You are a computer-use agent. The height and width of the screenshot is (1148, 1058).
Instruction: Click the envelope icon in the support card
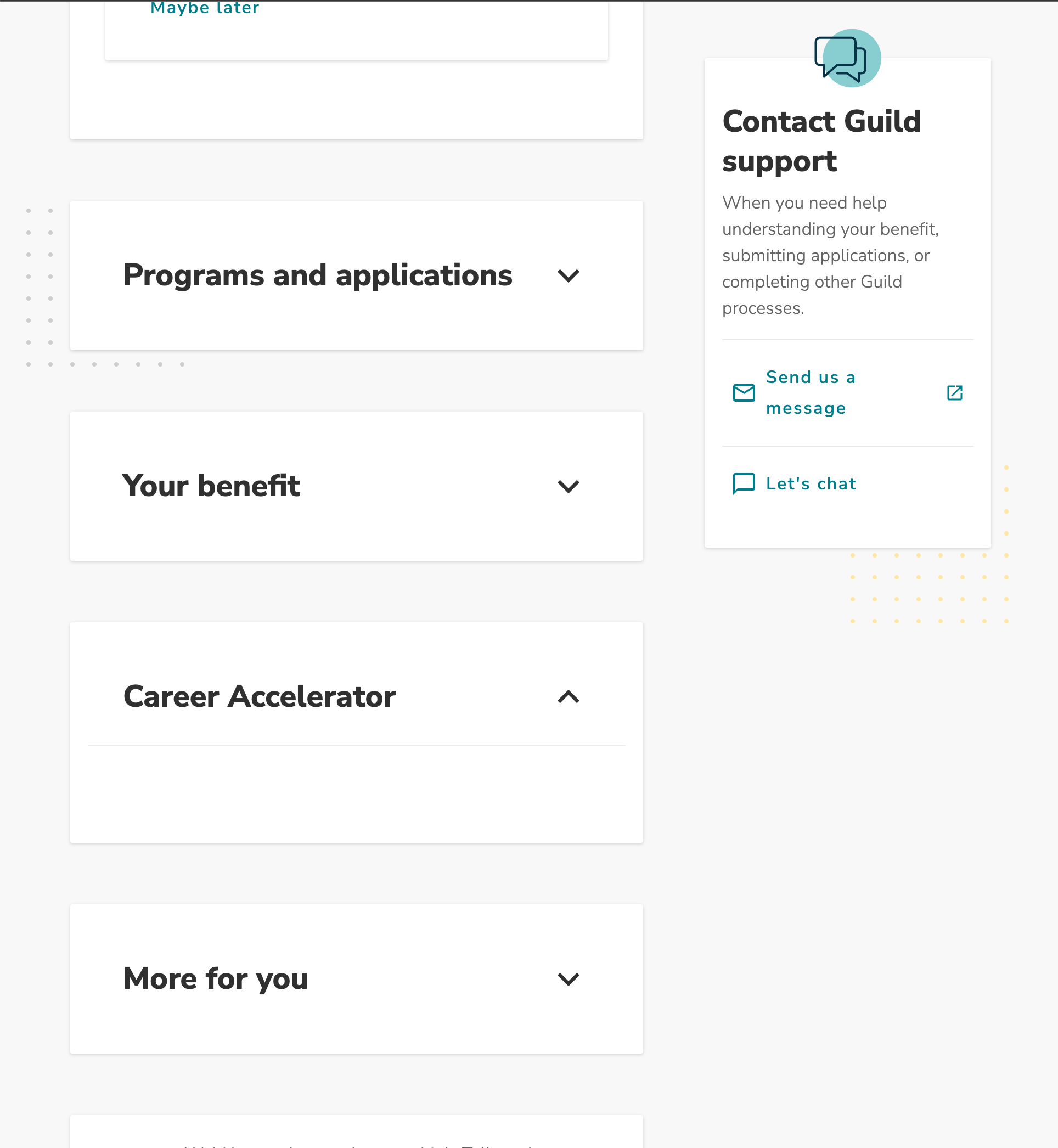(x=744, y=393)
